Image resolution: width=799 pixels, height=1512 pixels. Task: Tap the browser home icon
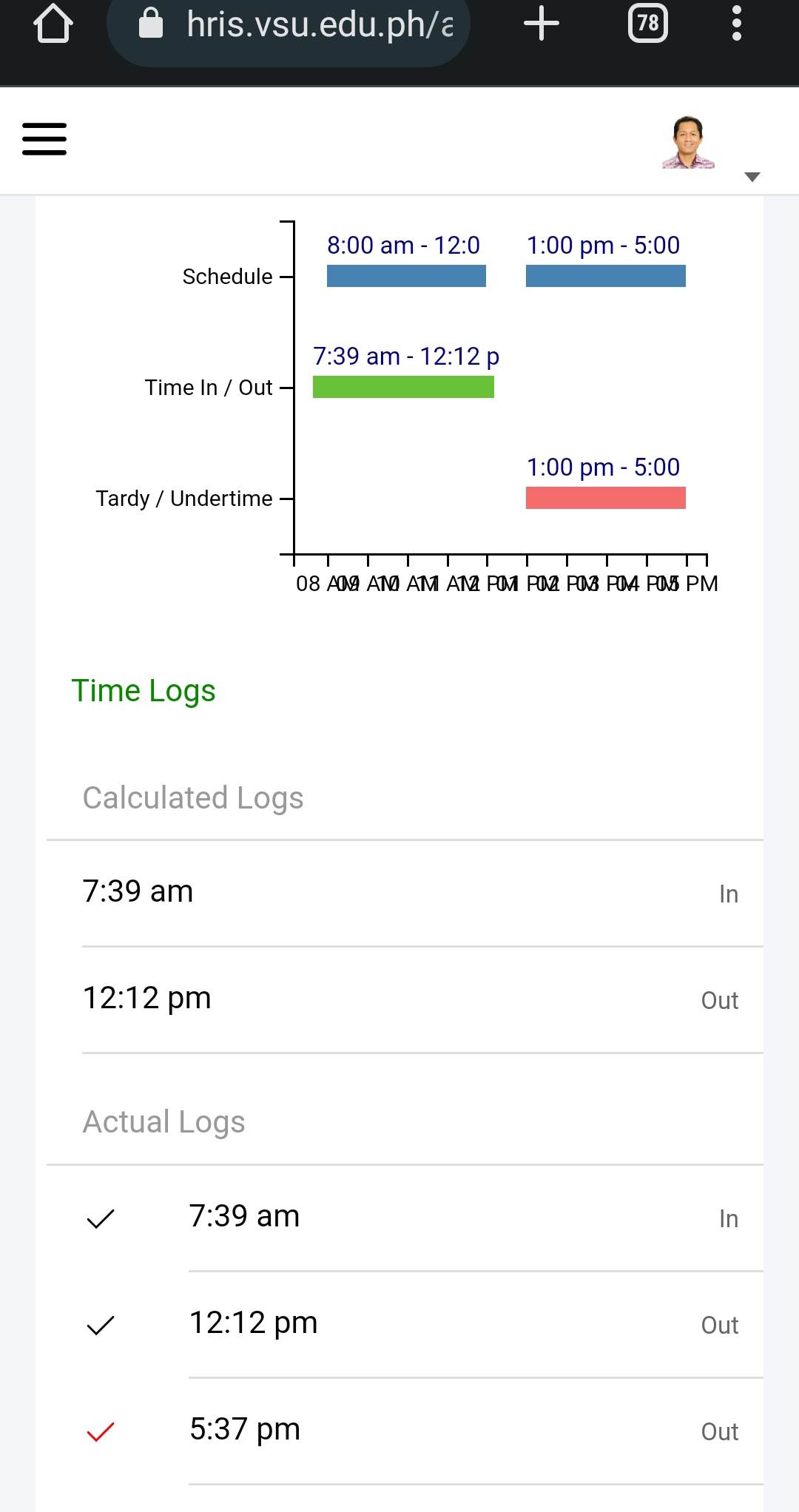coord(53,24)
